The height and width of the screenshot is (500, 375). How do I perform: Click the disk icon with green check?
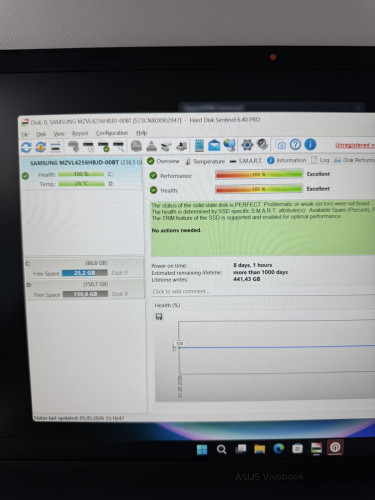104,146
